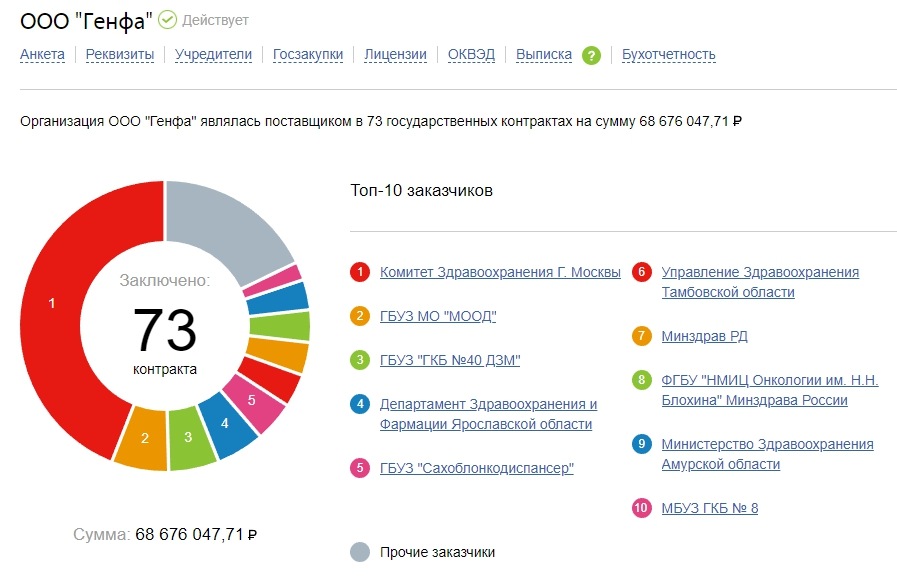Open the Бухотчетность tab
The image size is (897, 588).
point(669,54)
